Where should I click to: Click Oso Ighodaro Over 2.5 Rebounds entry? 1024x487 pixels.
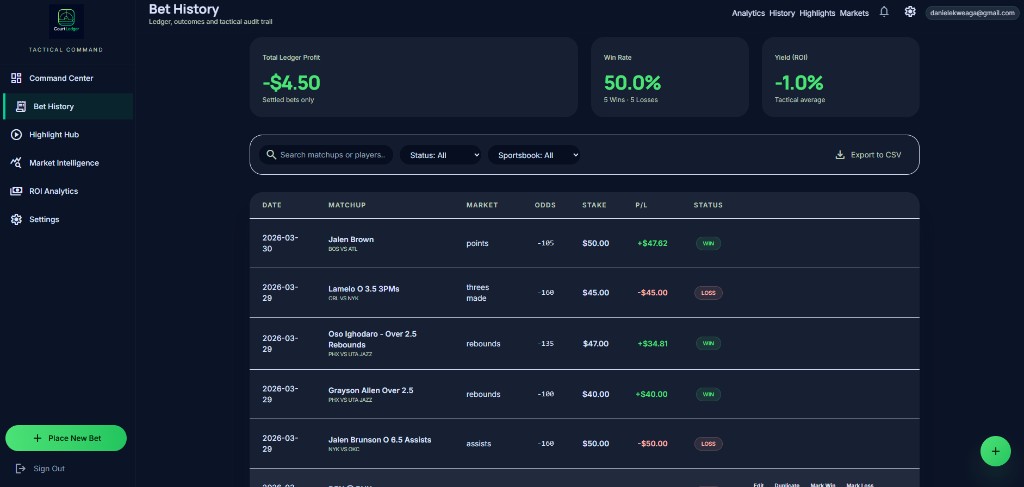[372, 339]
